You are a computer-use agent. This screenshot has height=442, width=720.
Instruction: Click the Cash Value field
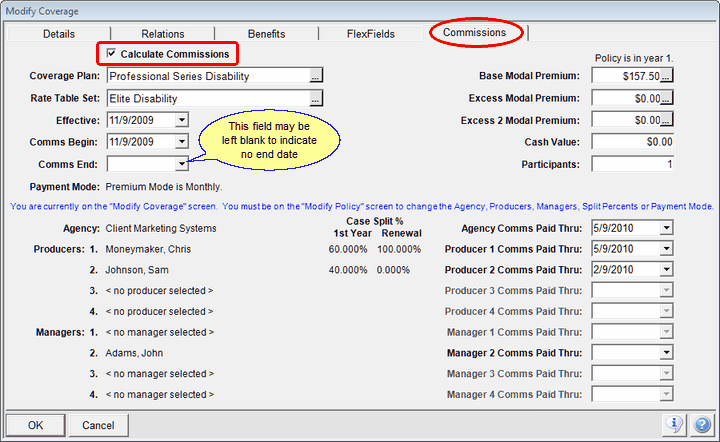[632, 142]
